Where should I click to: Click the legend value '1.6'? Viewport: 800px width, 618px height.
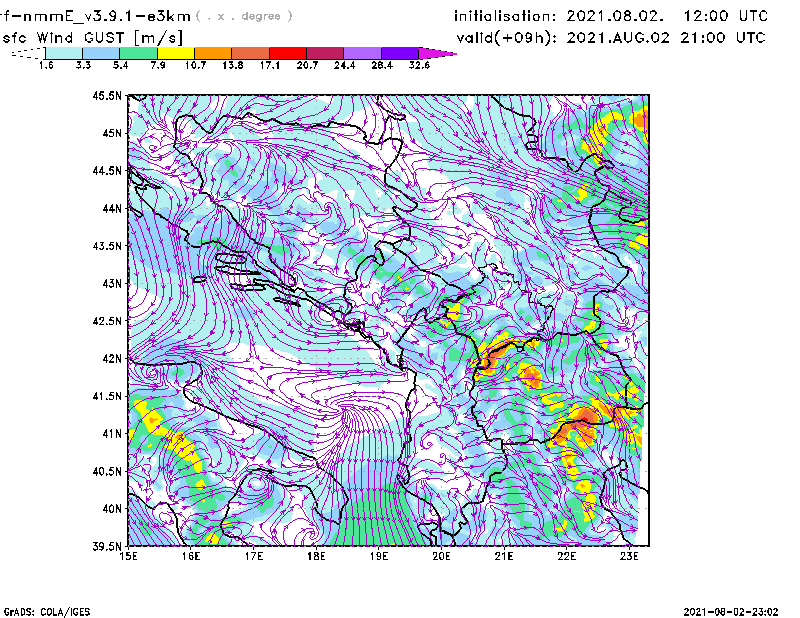pos(46,65)
